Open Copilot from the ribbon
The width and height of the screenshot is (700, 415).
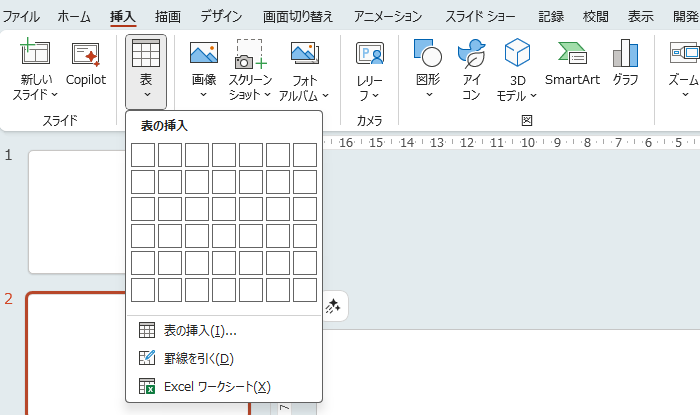click(x=86, y=56)
